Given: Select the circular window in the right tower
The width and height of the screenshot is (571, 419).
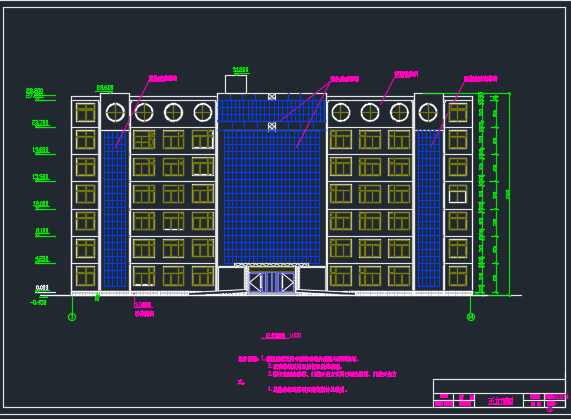Looking at the screenshot, I should [x=428, y=112].
